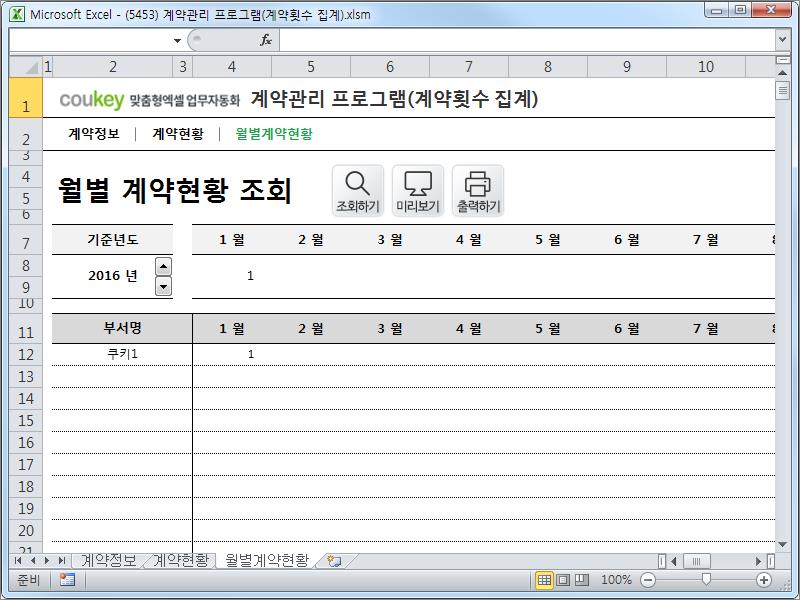800x600 pixels.
Task: Click the coukey logo
Action: coord(92,99)
